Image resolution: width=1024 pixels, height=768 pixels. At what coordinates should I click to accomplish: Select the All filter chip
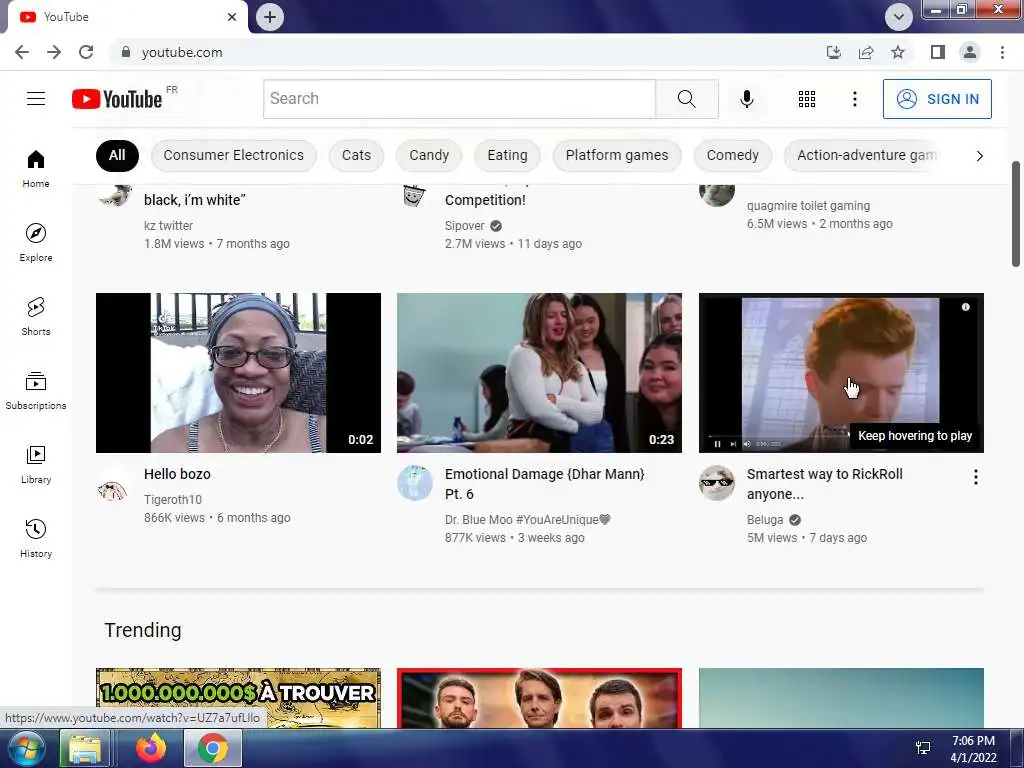pyautogui.click(x=117, y=155)
